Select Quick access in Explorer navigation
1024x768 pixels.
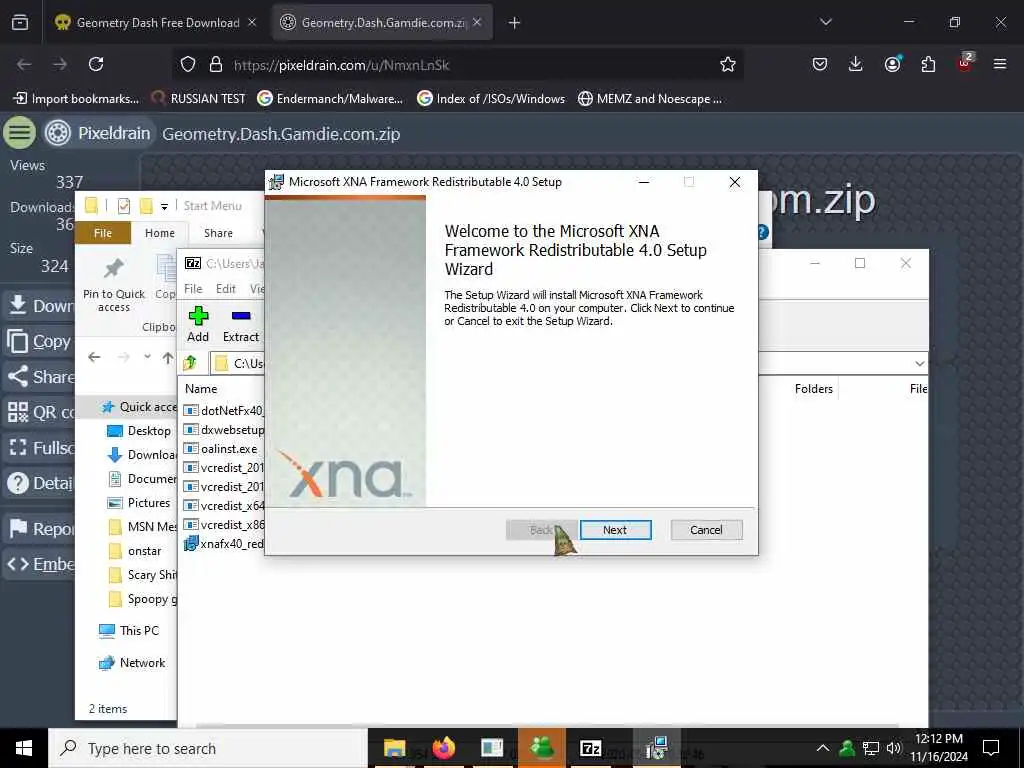coord(139,407)
